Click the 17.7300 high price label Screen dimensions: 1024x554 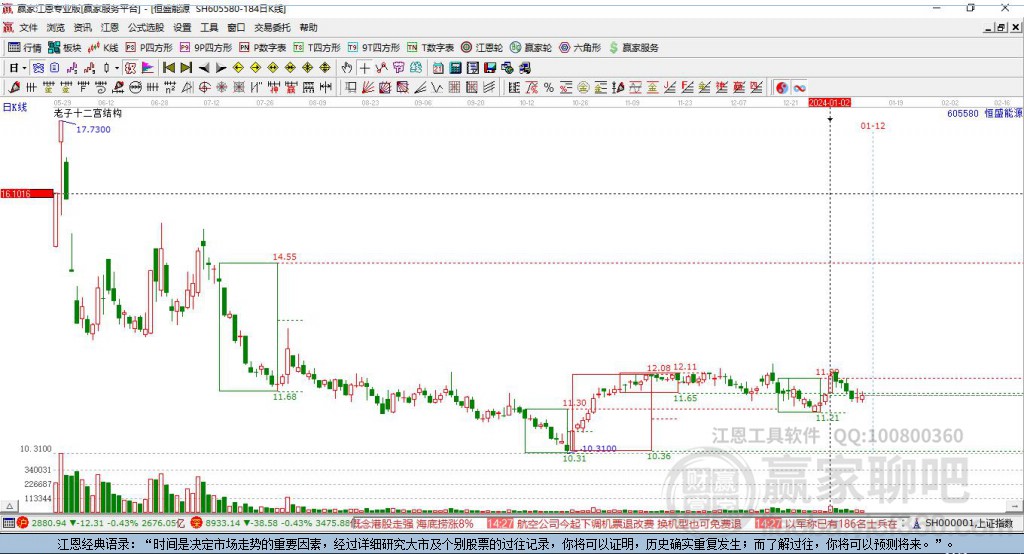[93, 129]
